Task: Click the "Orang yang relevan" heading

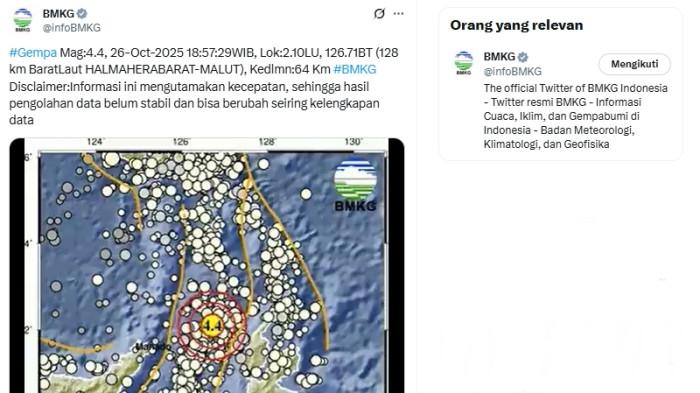Action: [517, 25]
